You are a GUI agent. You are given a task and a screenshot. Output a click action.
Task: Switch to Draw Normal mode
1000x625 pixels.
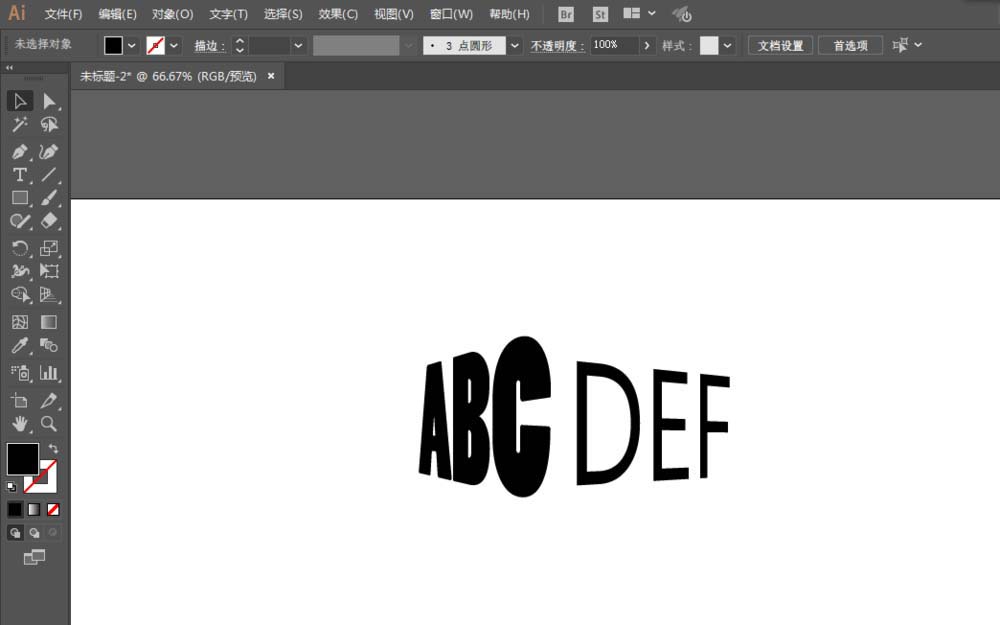15,533
